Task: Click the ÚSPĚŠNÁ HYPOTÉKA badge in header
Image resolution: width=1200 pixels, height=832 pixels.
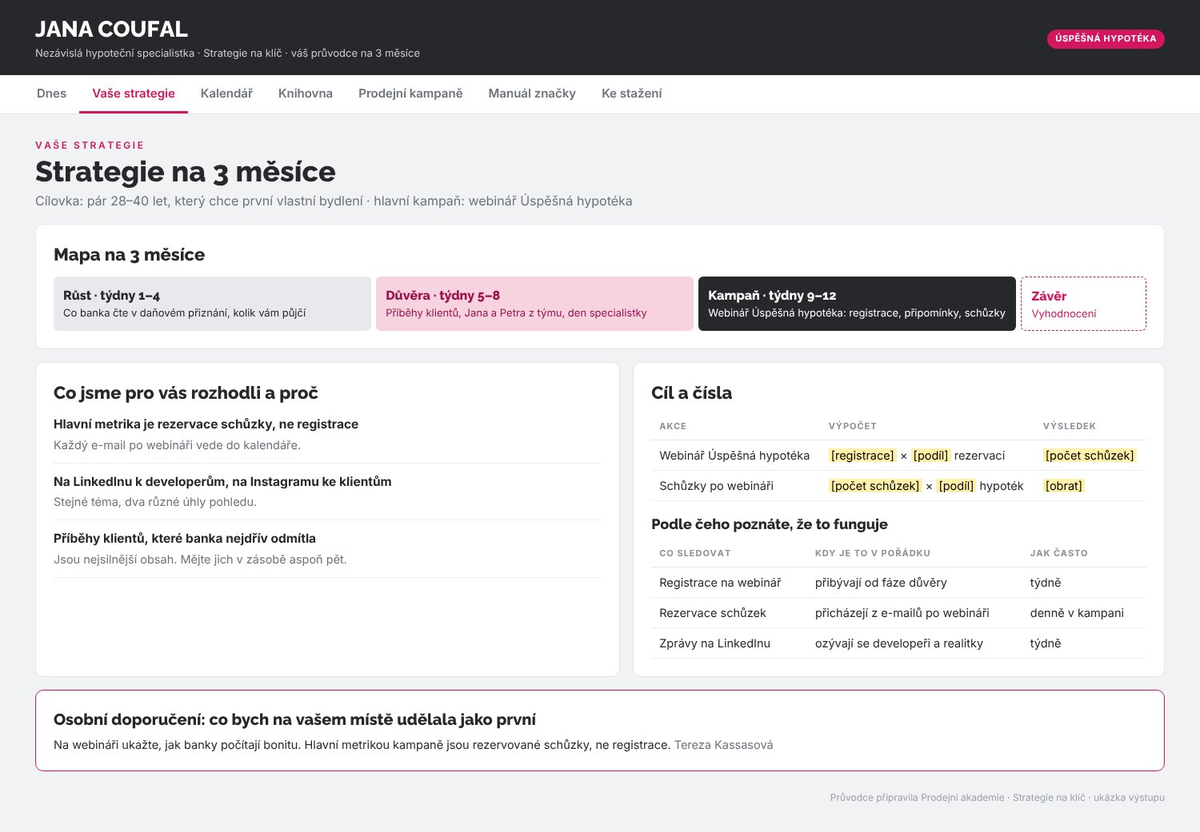Action: coord(1106,39)
